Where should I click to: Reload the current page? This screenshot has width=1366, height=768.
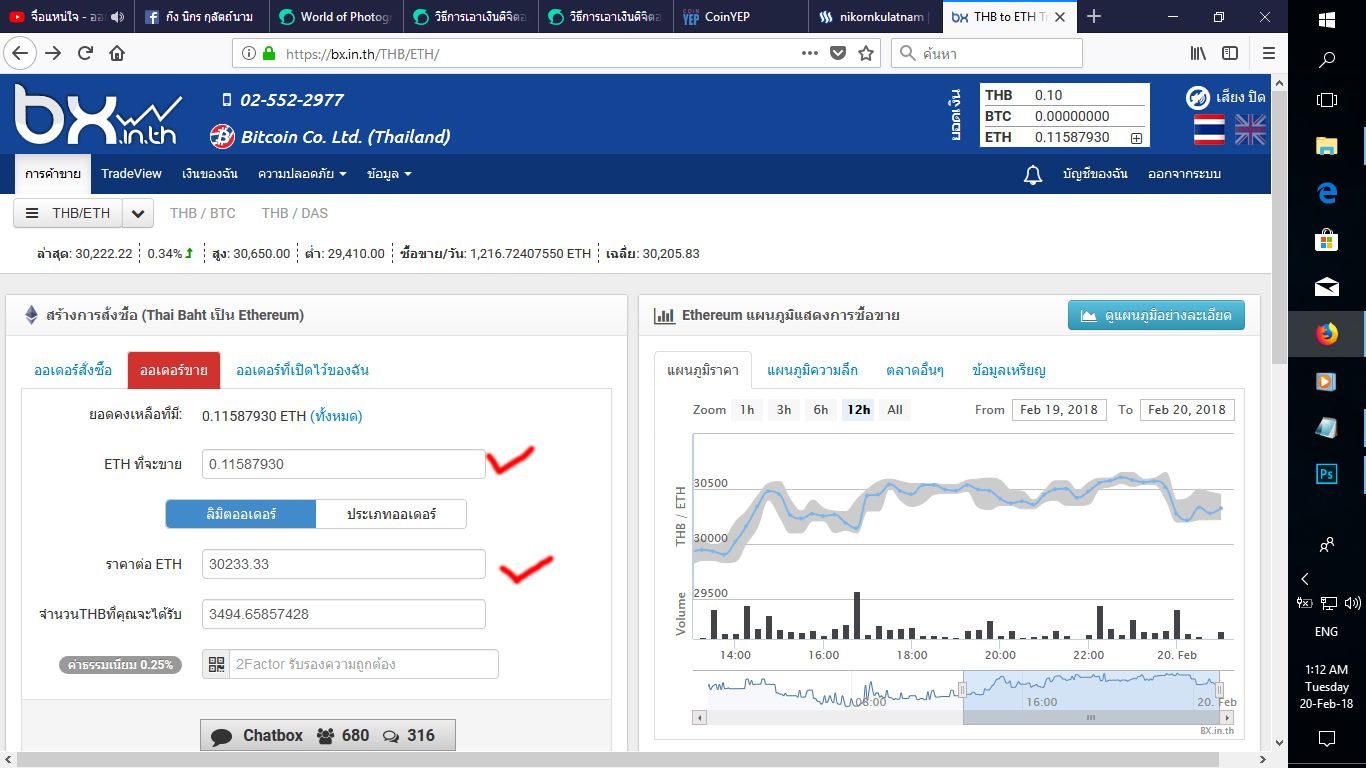pos(85,53)
